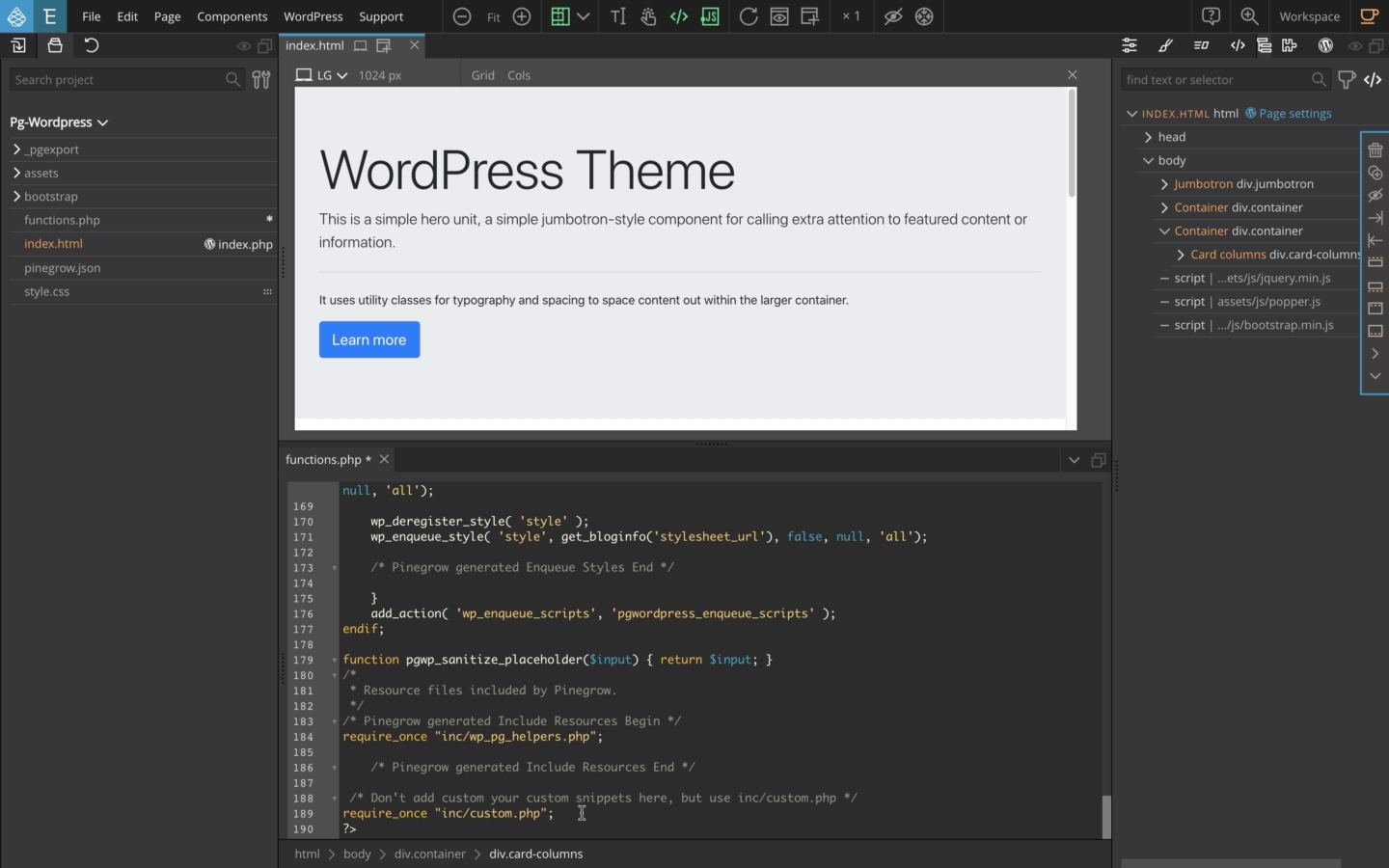Click the find text or selector field

click(x=1215, y=79)
